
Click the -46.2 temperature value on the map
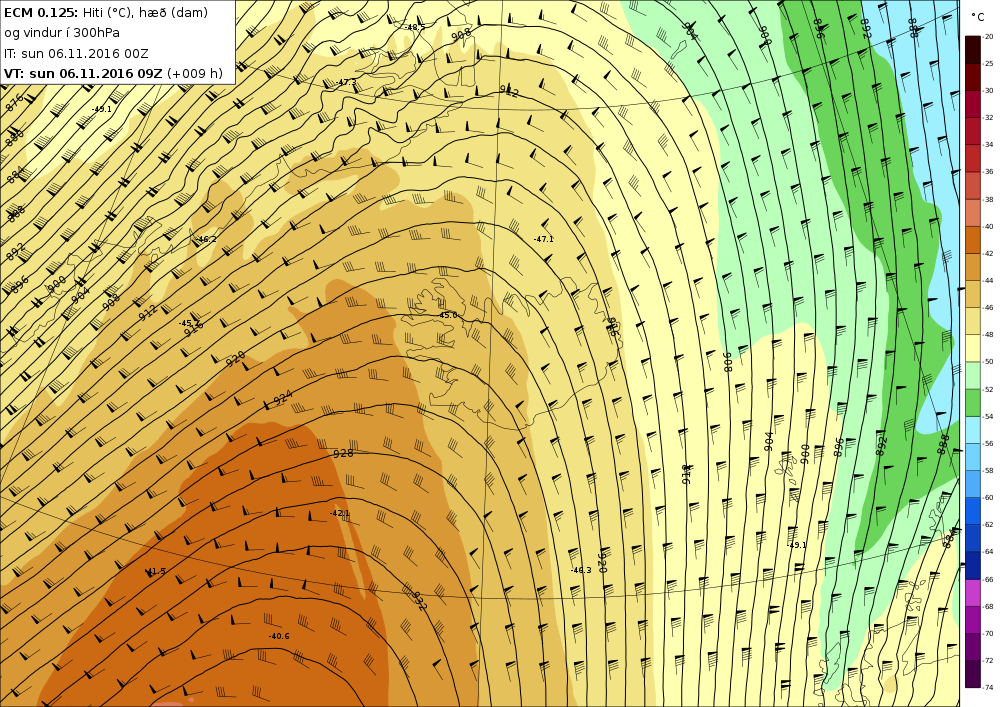(206, 240)
